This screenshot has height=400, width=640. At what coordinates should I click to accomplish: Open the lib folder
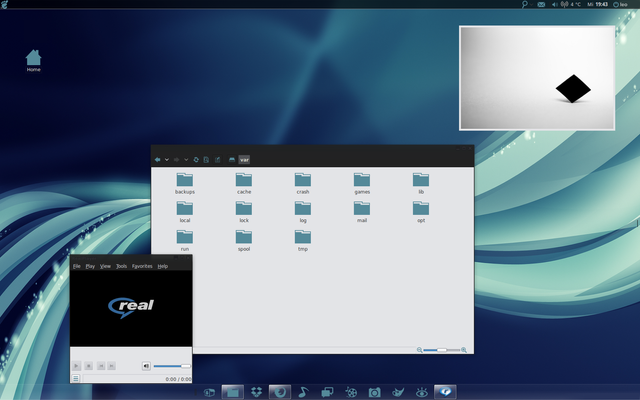tap(421, 183)
